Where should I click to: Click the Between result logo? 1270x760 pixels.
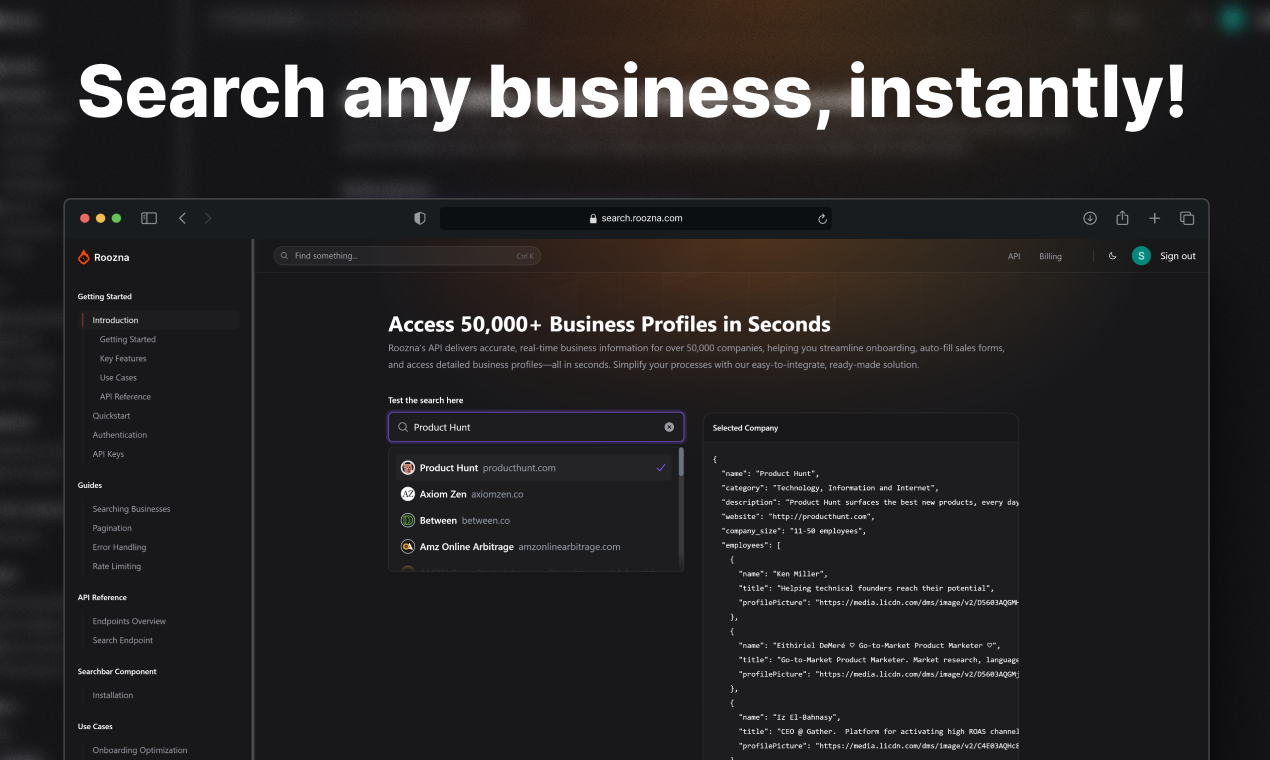tap(408, 521)
